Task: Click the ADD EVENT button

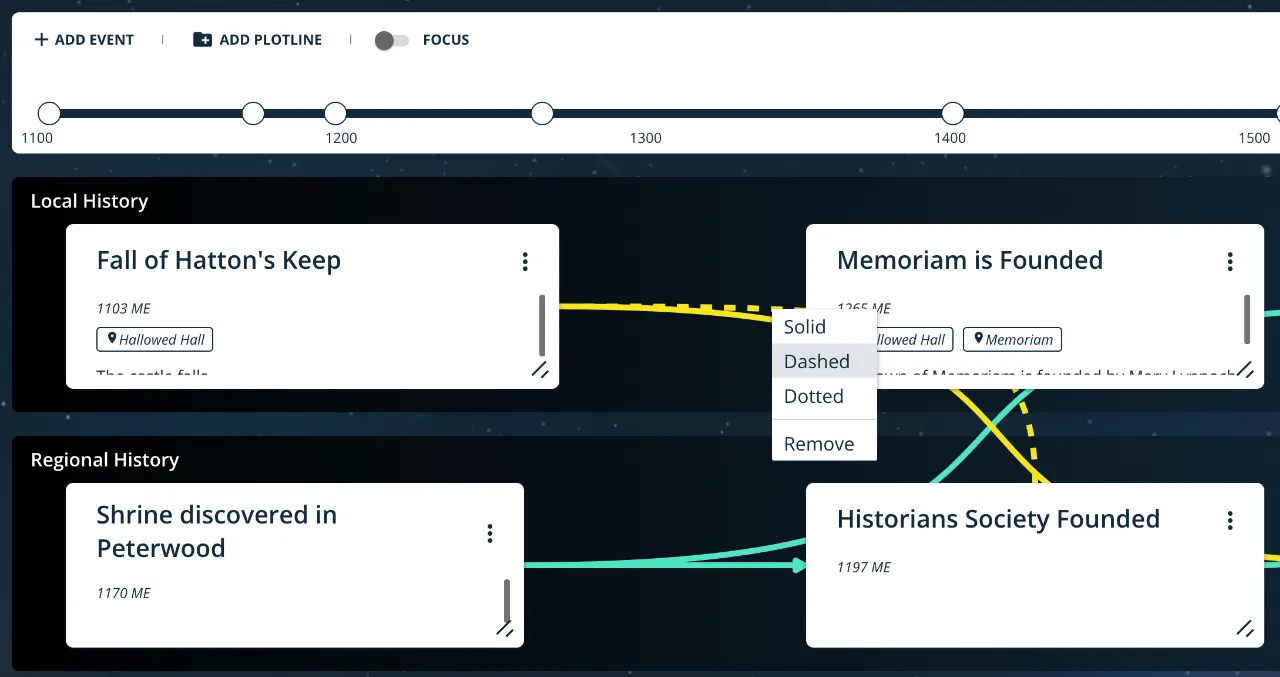Action: [83, 39]
